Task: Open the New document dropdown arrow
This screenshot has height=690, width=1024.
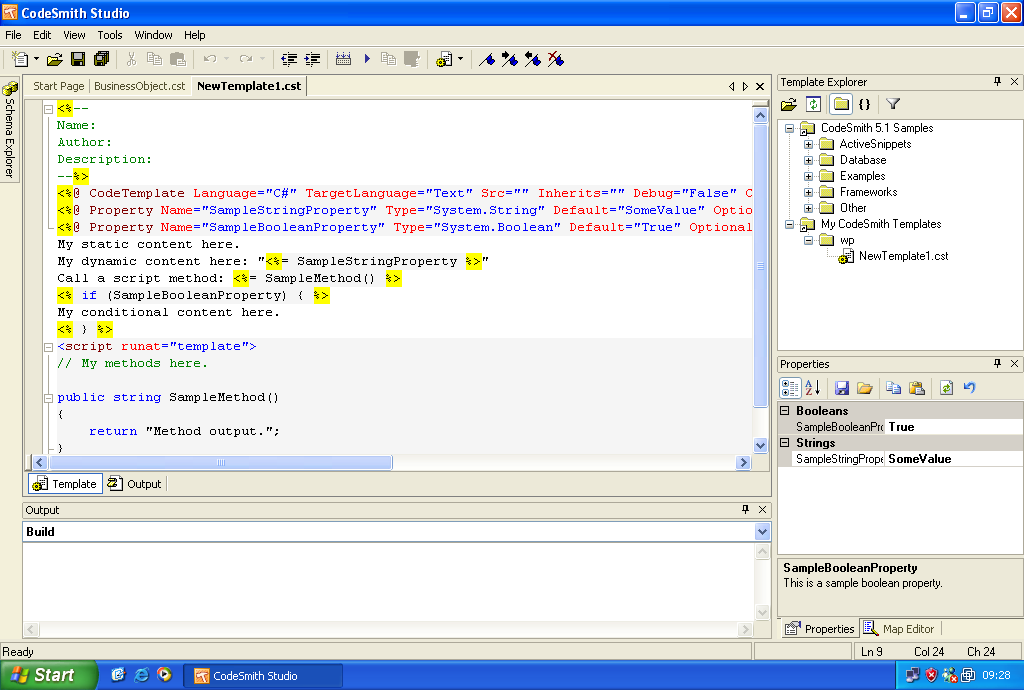Action: point(37,59)
